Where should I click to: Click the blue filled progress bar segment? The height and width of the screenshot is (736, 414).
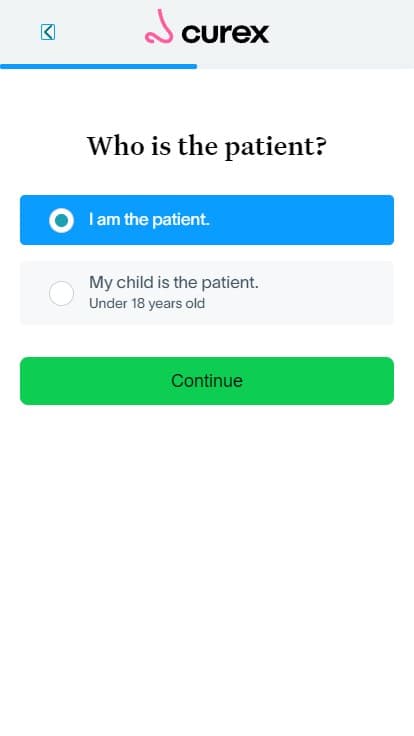(x=99, y=66)
